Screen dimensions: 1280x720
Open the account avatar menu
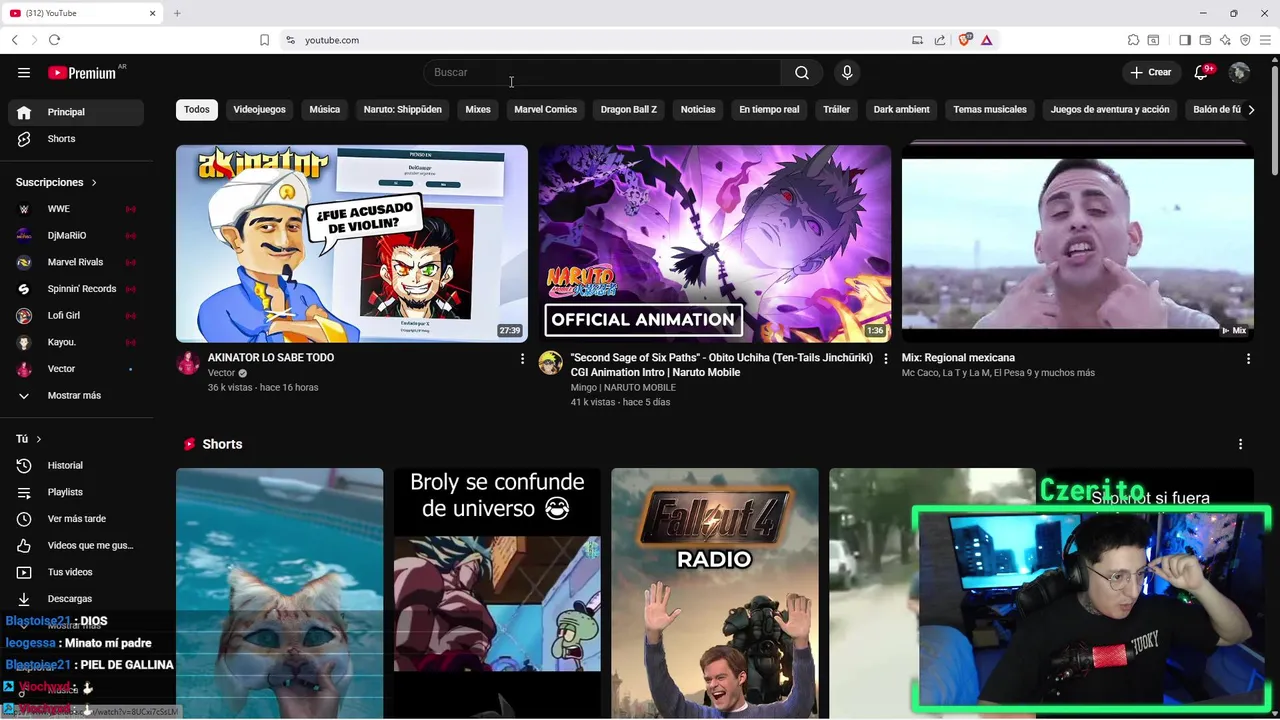[x=1239, y=72]
